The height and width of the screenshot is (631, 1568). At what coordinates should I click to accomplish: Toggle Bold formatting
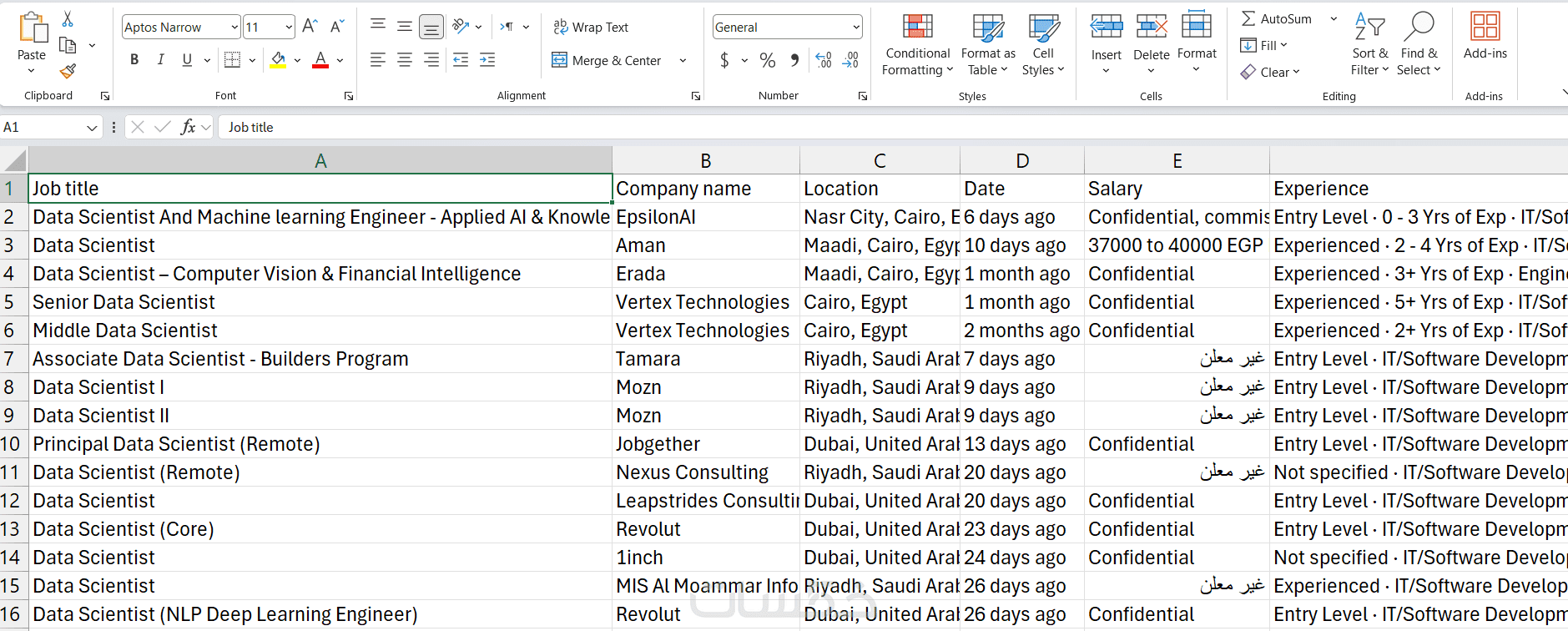tap(134, 60)
